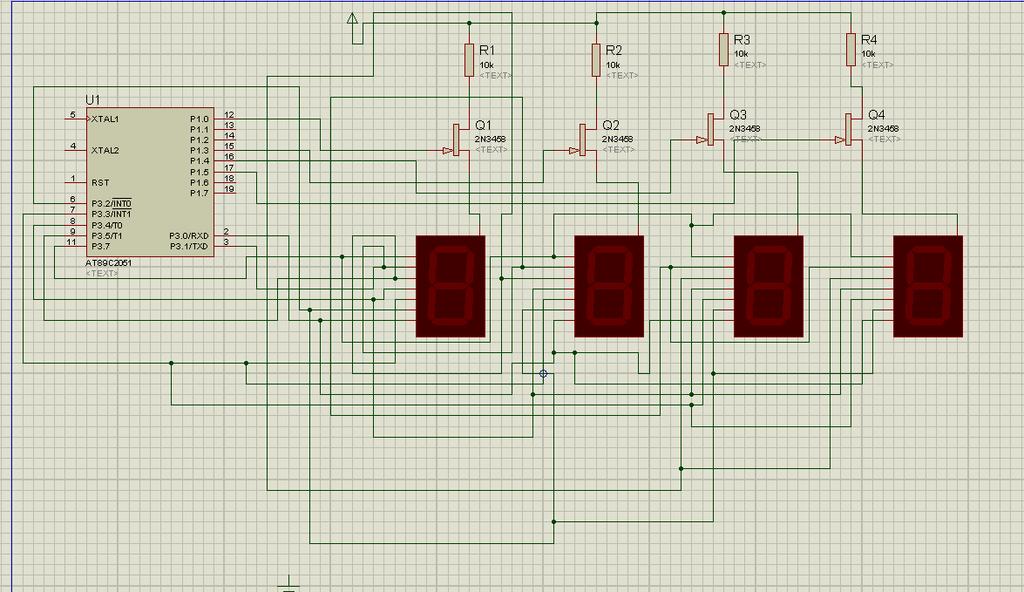Viewport: 1024px width, 592px height.
Task: Click the 10k value under R3
Action: pos(741,54)
